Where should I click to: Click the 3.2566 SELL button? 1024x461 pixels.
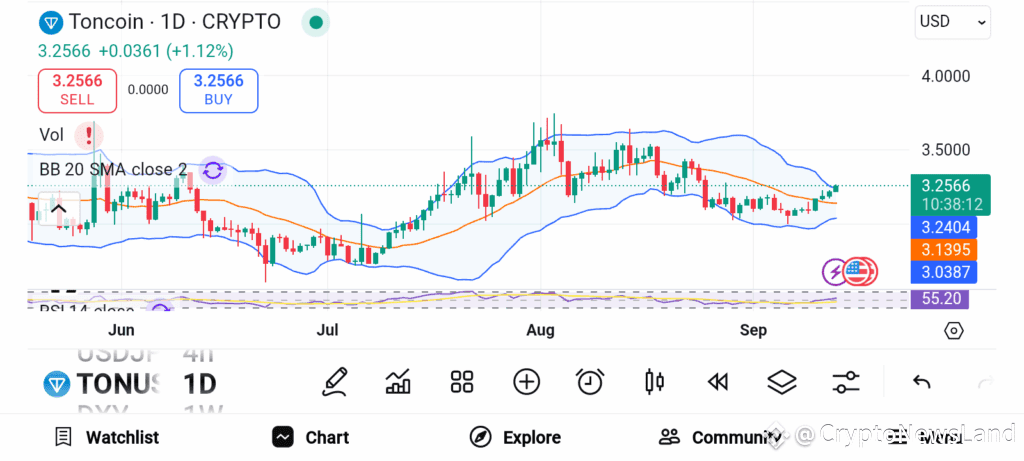(78, 90)
